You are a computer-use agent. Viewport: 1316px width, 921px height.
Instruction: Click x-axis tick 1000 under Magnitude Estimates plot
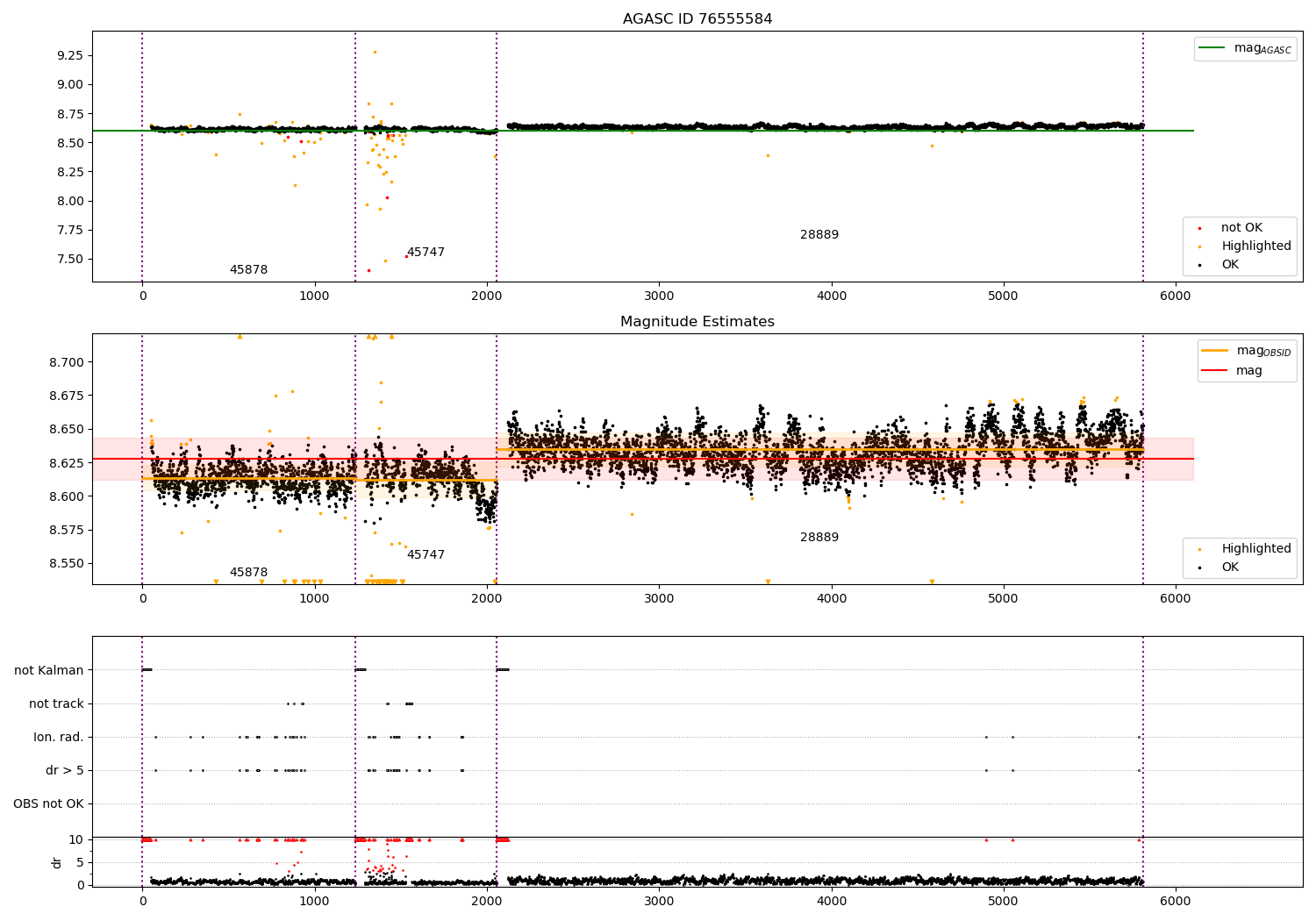pos(314,599)
